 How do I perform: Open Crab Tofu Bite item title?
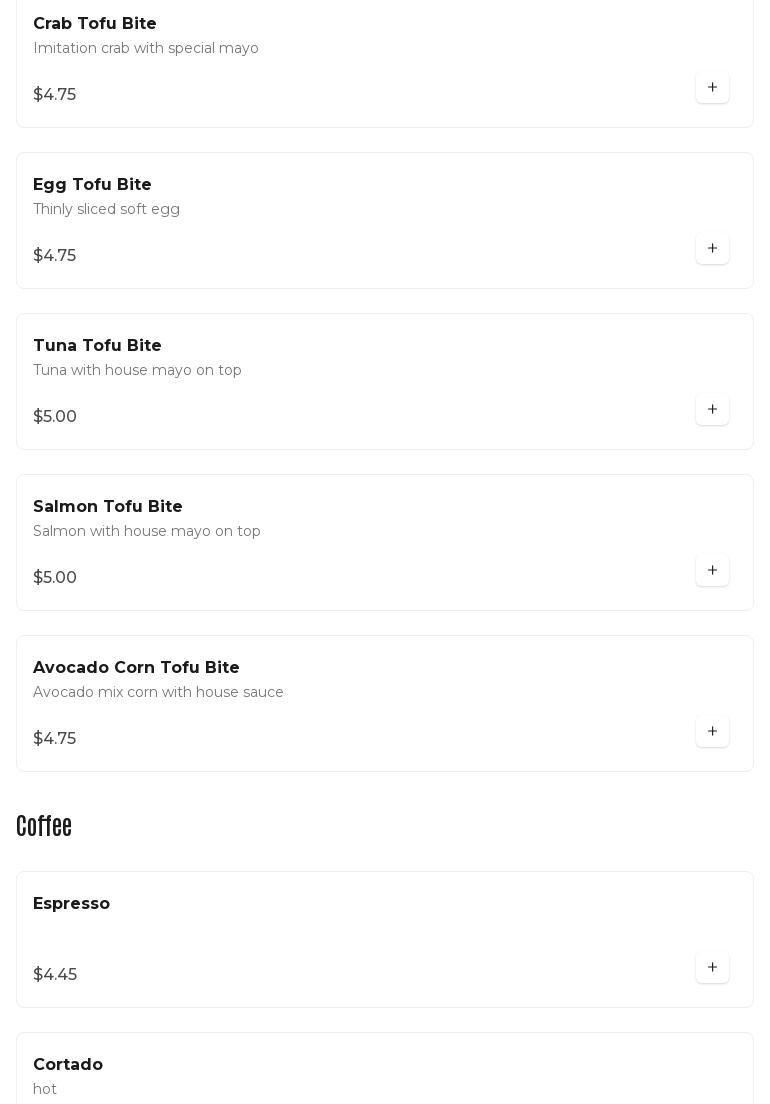pyautogui.click(x=95, y=24)
